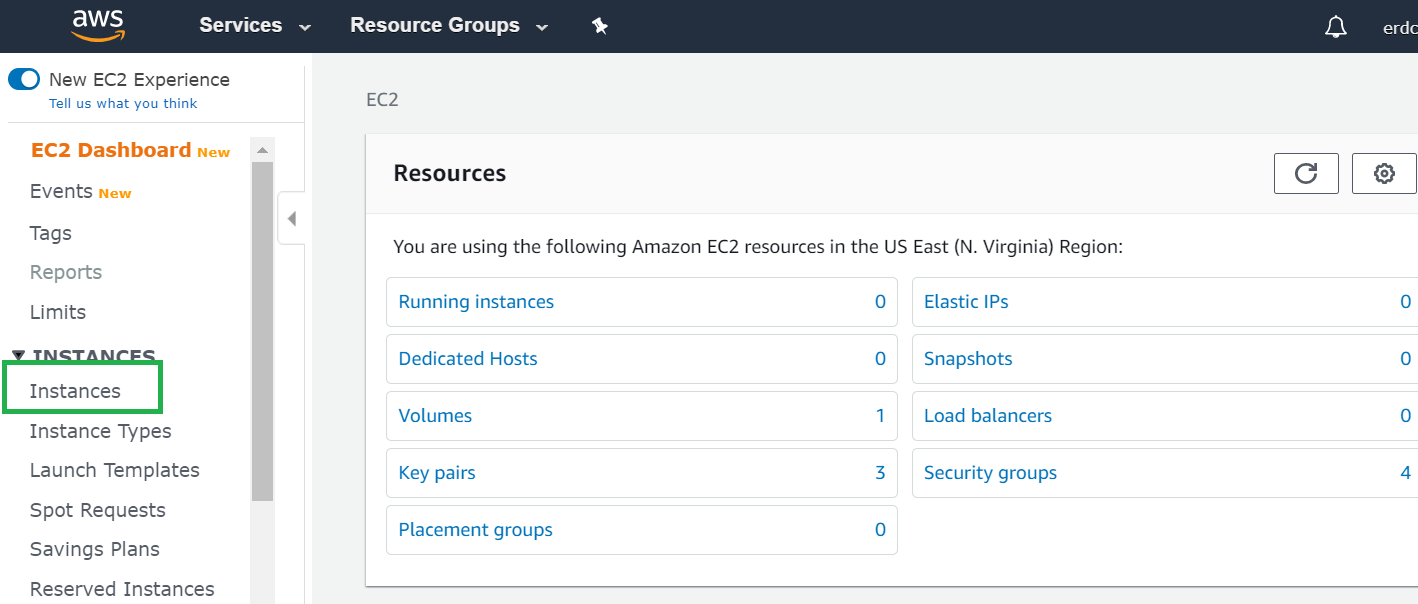Click the Key pairs resource link
This screenshot has width=1418, height=604.
pyautogui.click(x=437, y=473)
